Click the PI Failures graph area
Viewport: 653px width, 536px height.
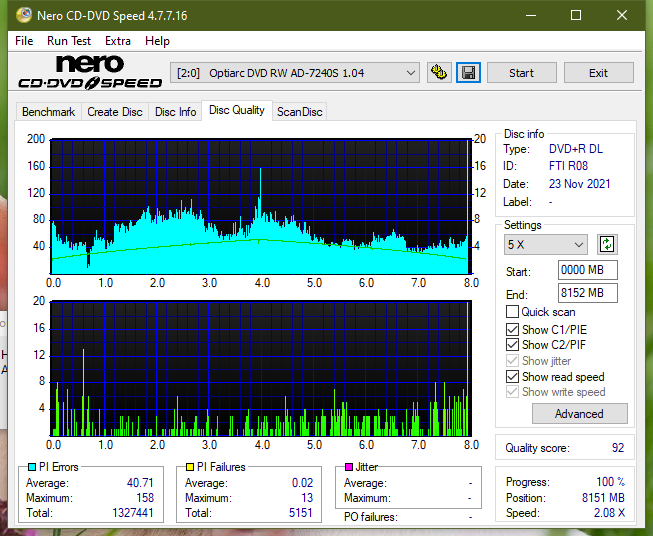(261, 368)
